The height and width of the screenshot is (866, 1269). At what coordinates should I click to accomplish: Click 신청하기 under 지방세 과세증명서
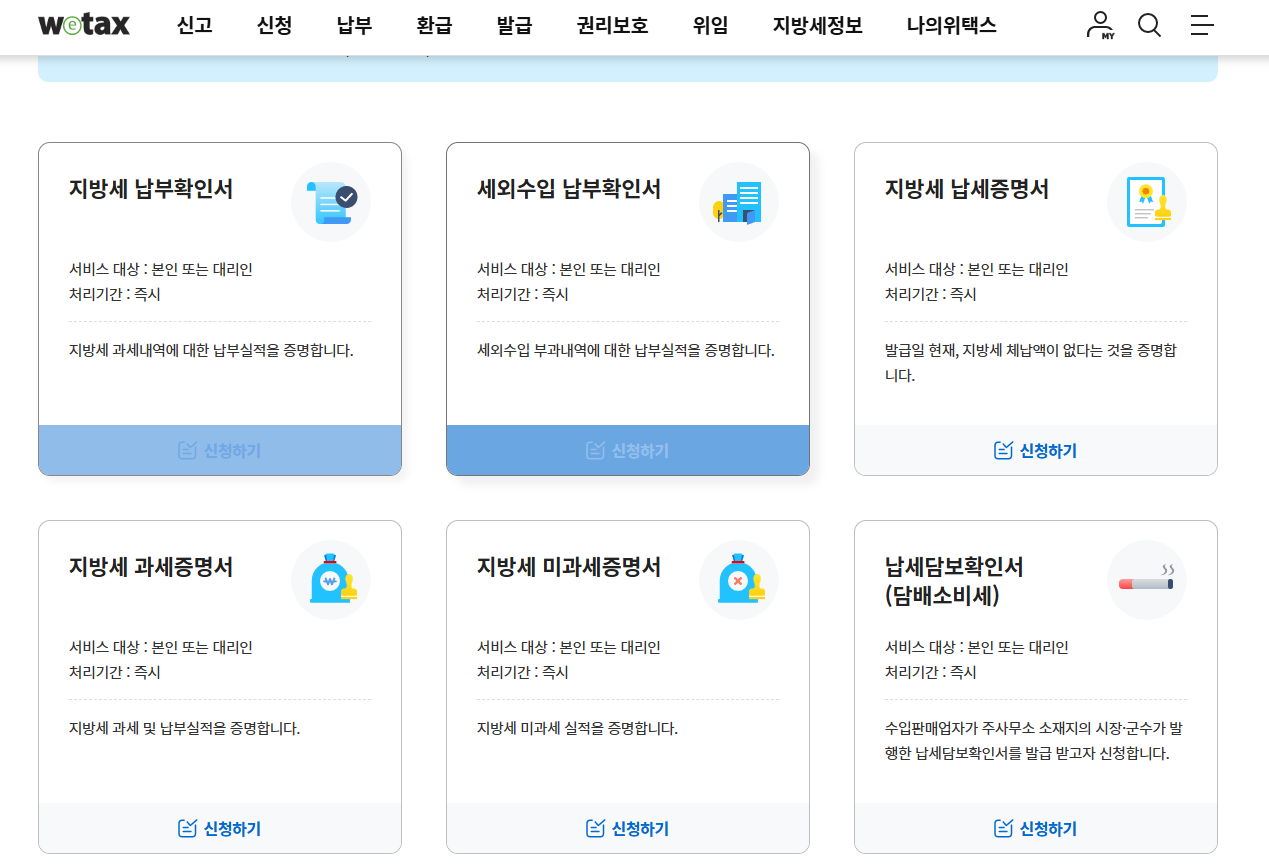(x=220, y=828)
